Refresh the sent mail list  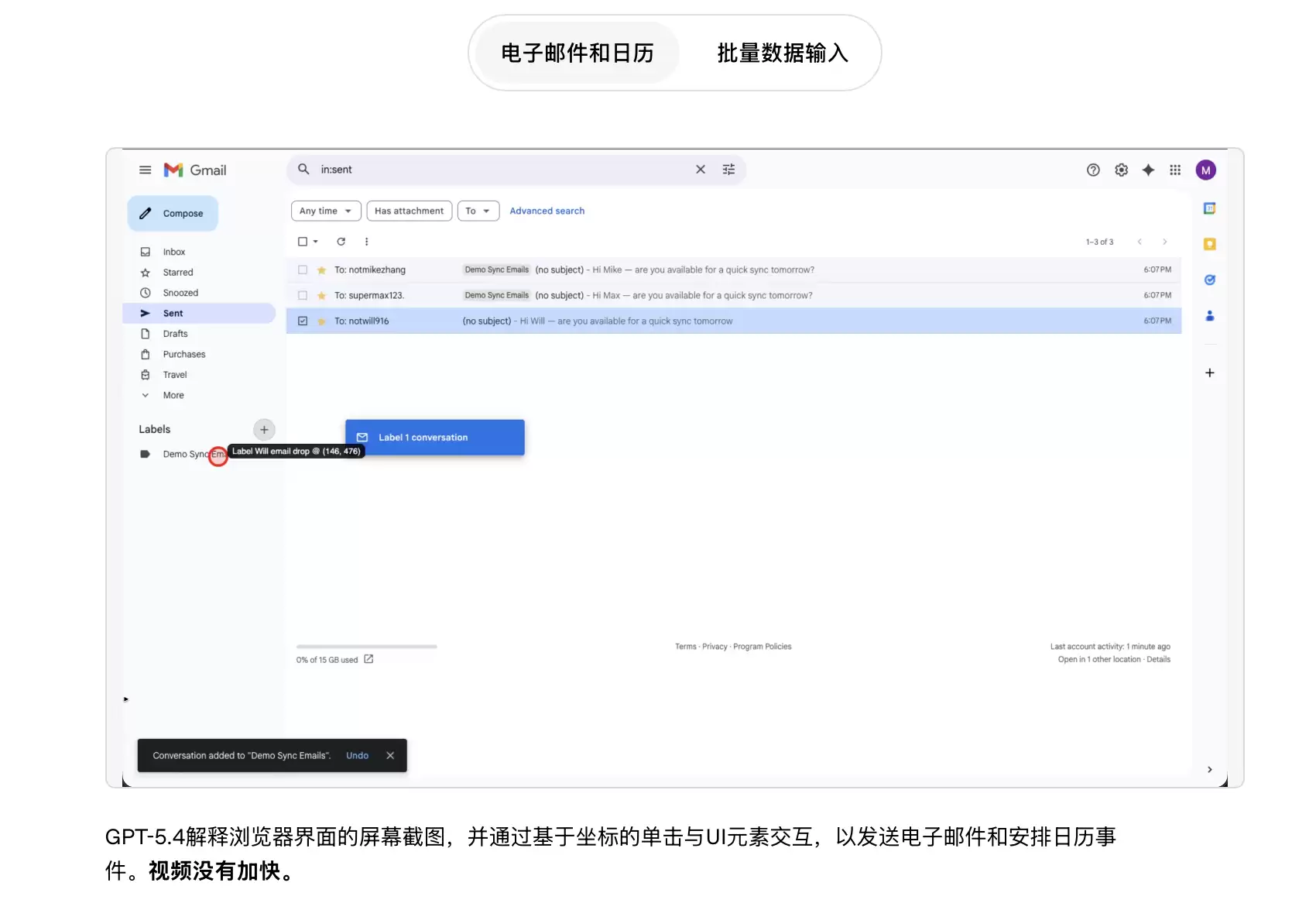coord(341,242)
